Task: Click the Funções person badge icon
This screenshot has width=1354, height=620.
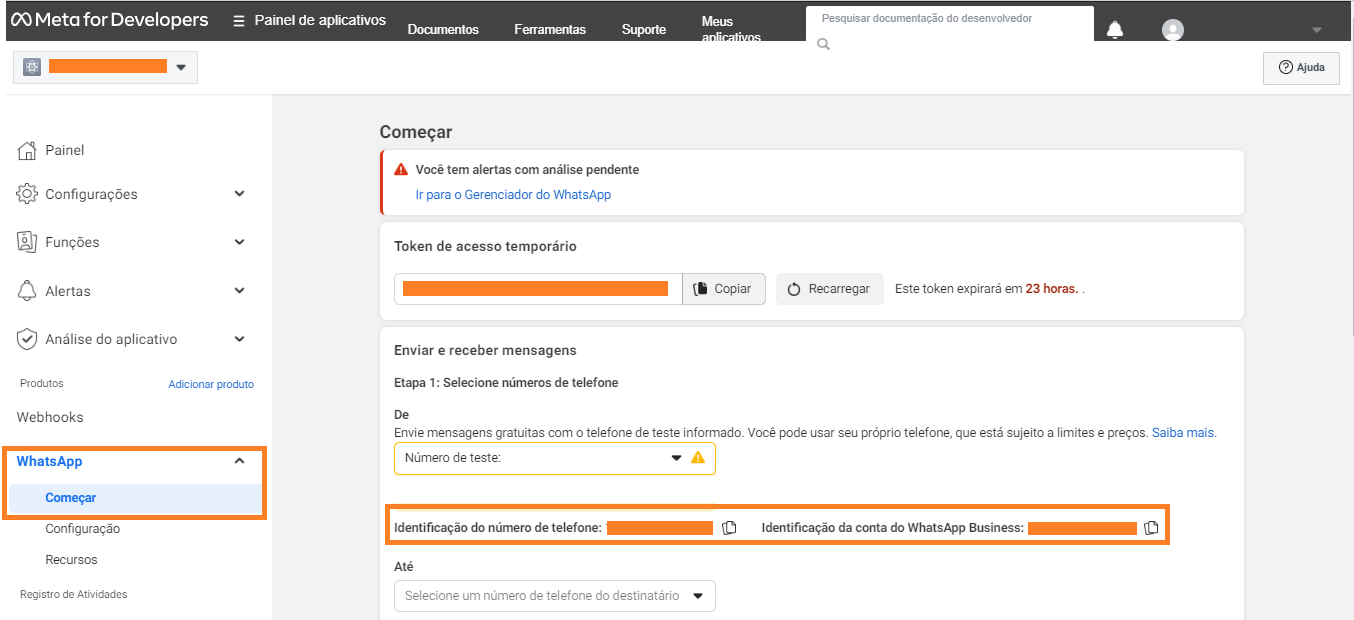Action: (27, 242)
